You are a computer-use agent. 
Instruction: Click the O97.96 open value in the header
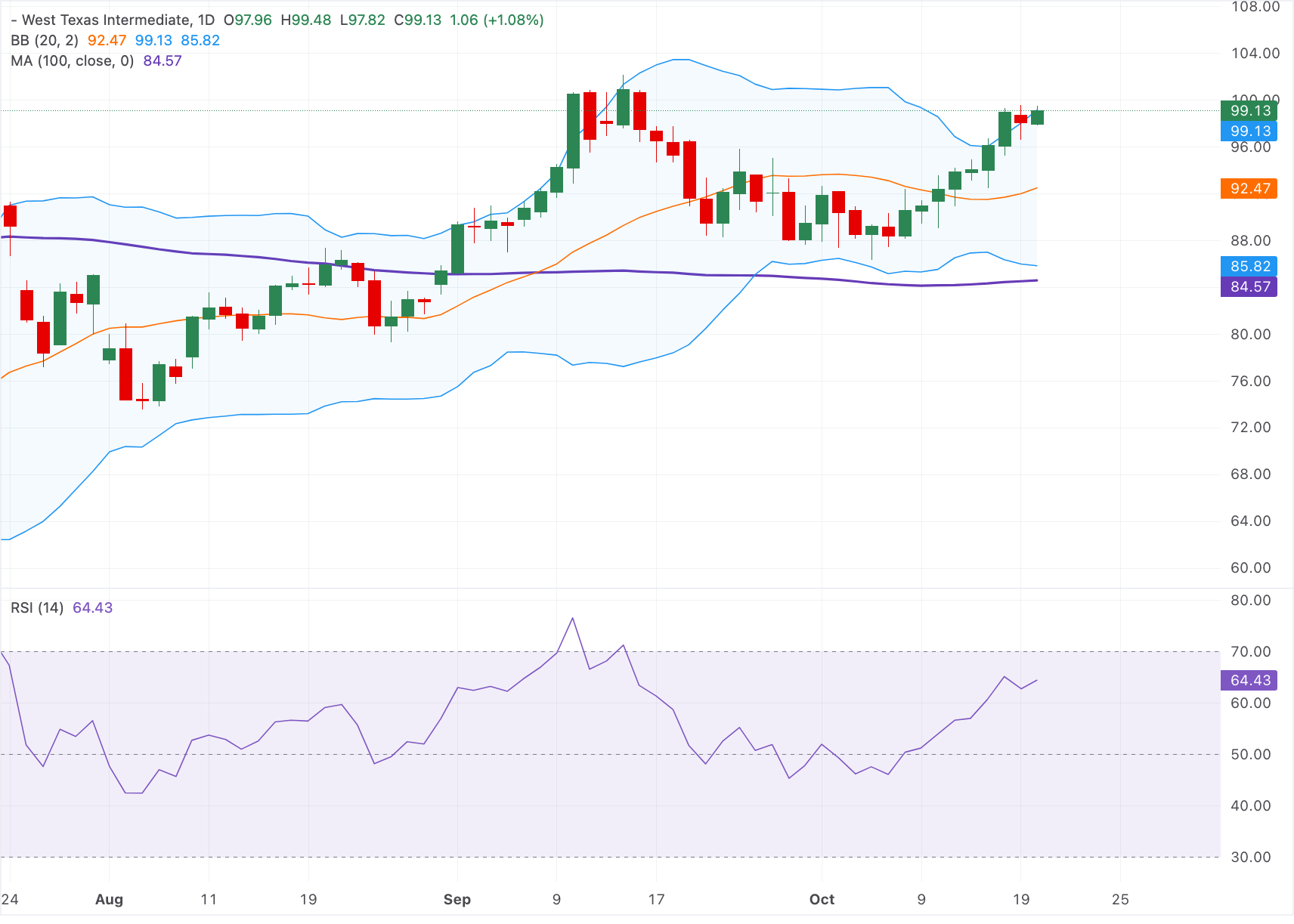[x=248, y=20]
